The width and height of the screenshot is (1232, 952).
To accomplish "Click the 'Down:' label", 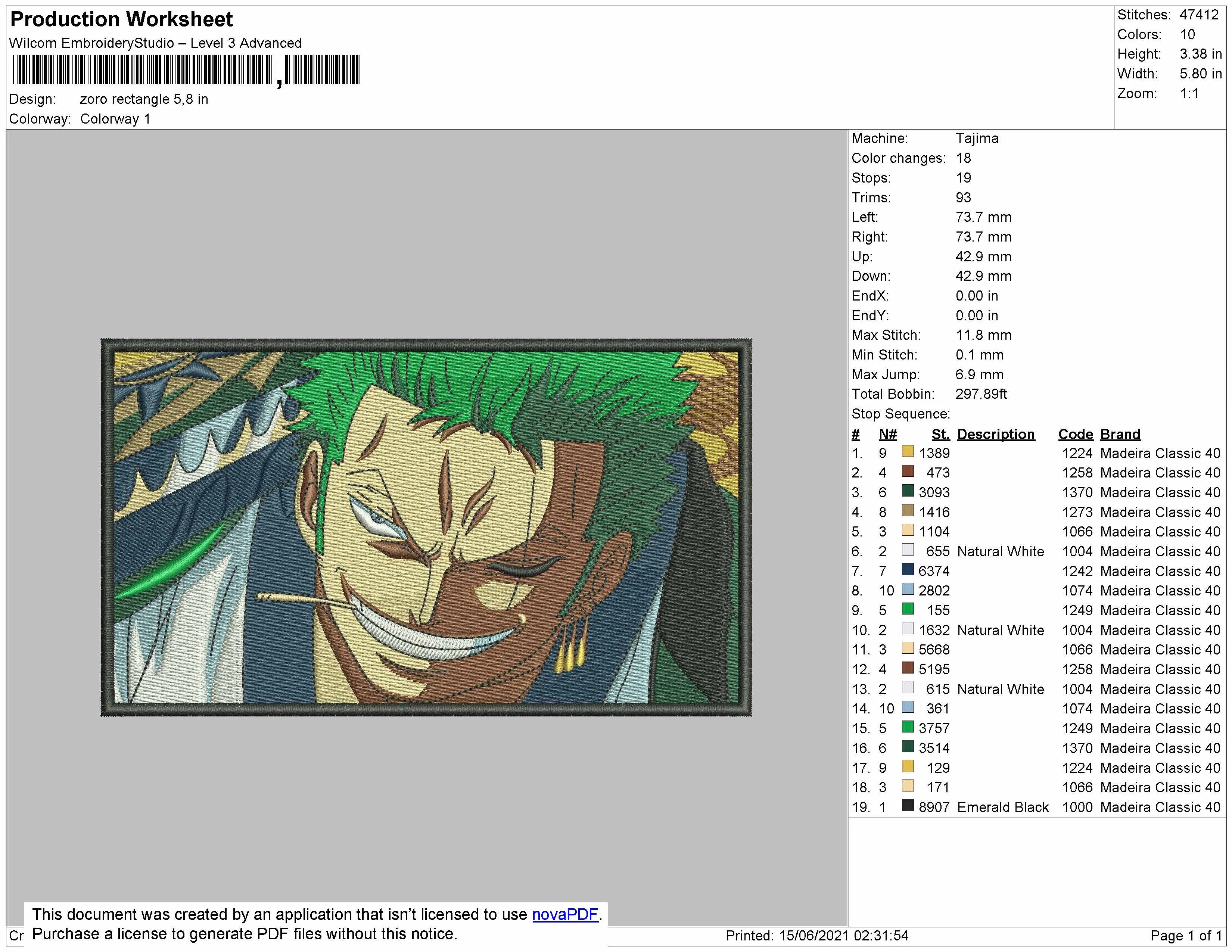I will point(871,276).
